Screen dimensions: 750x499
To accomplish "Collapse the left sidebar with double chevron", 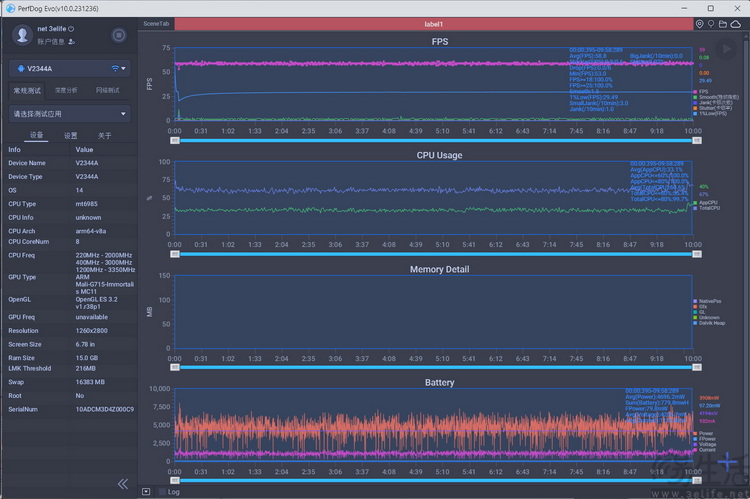I will coord(123,484).
